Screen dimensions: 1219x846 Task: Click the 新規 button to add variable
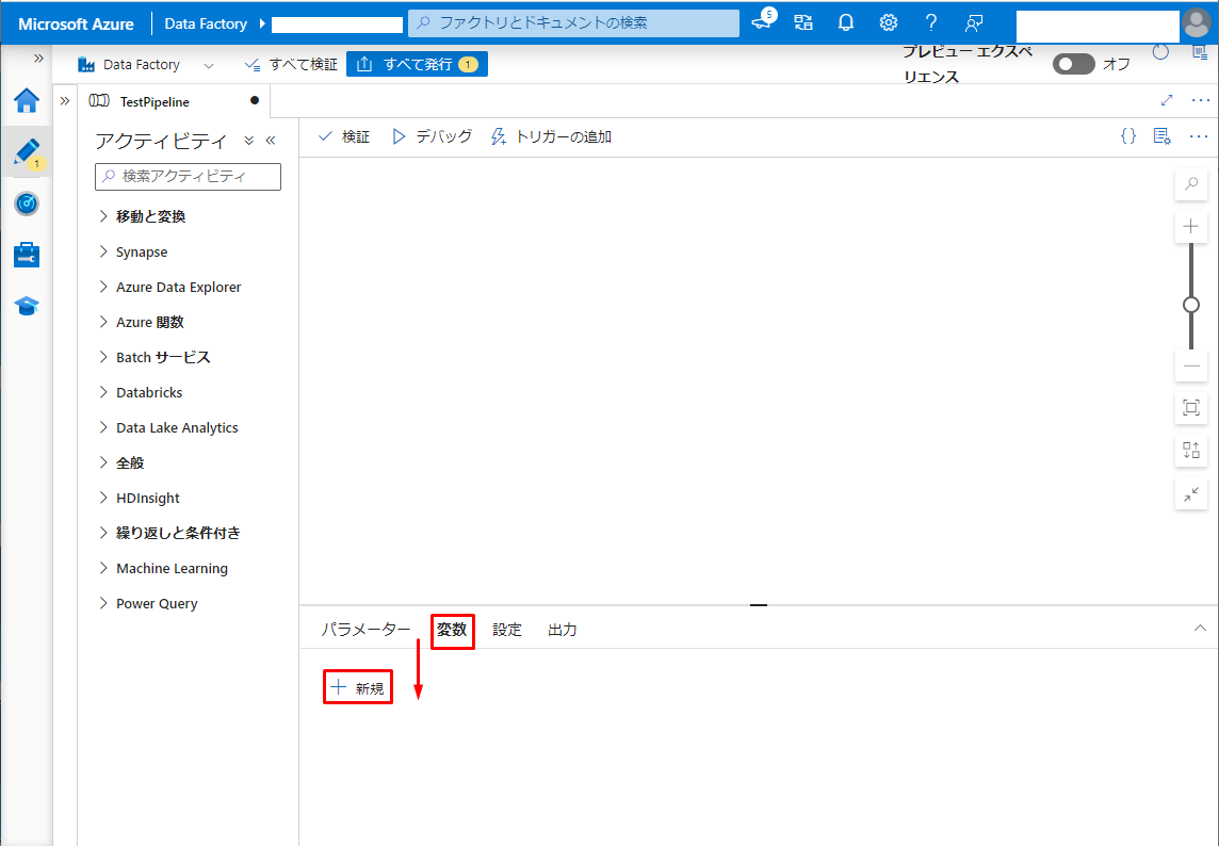(358, 688)
